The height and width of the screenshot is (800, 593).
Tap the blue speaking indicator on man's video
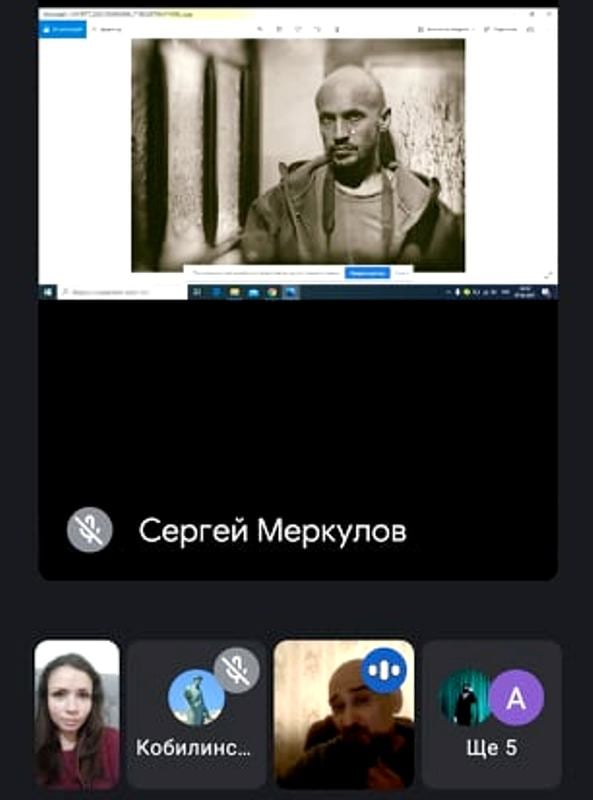point(384,670)
